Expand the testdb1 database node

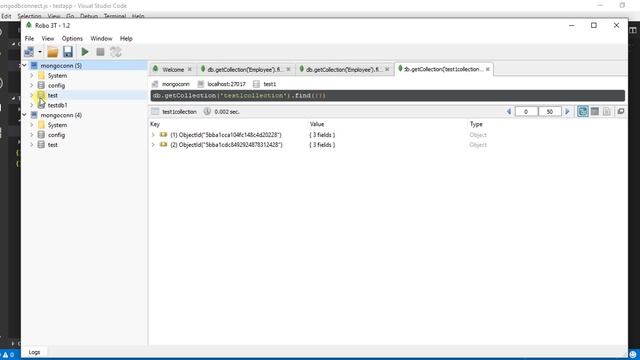click(32, 105)
